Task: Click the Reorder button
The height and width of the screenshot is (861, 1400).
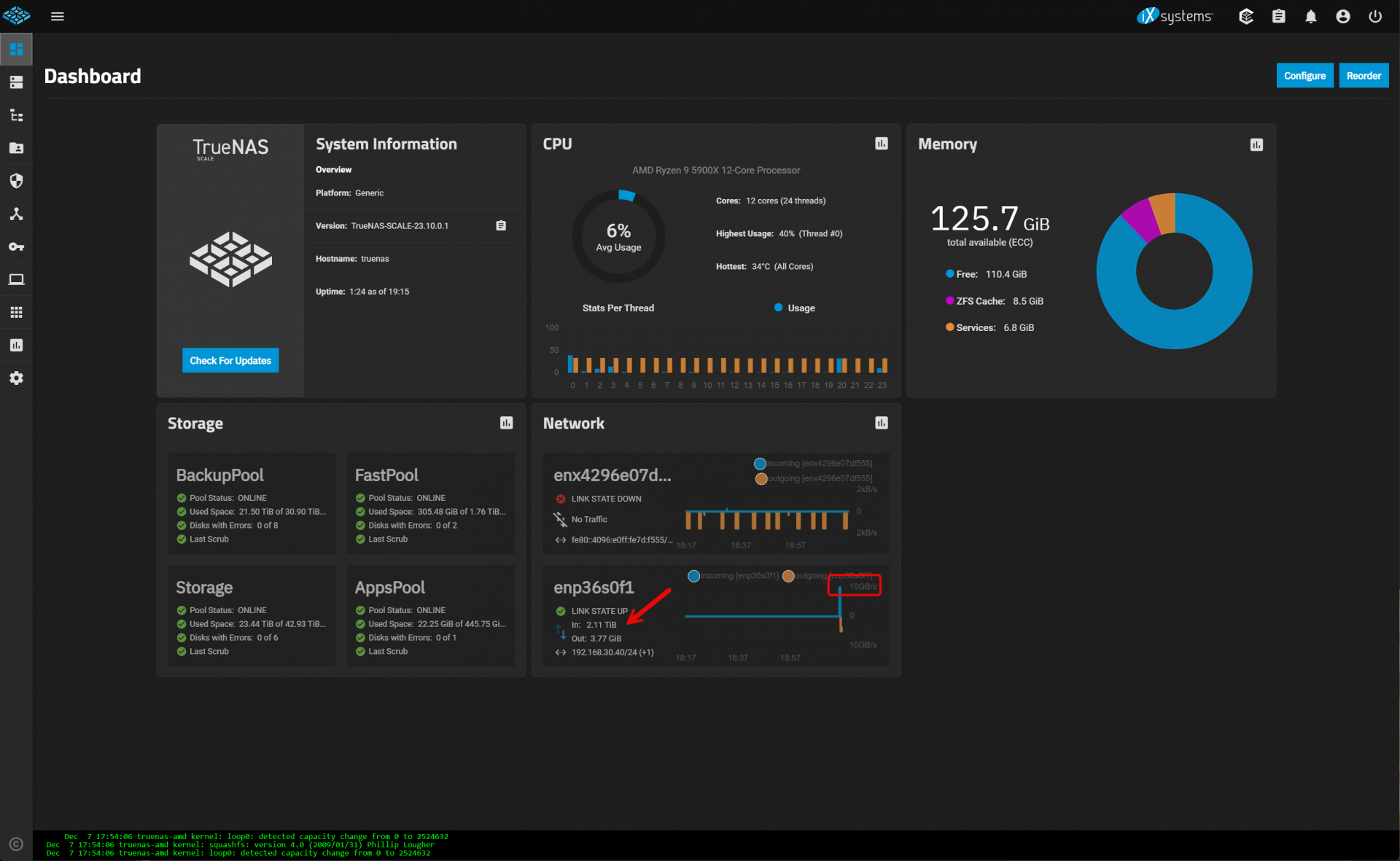Action: pos(1364,76)
